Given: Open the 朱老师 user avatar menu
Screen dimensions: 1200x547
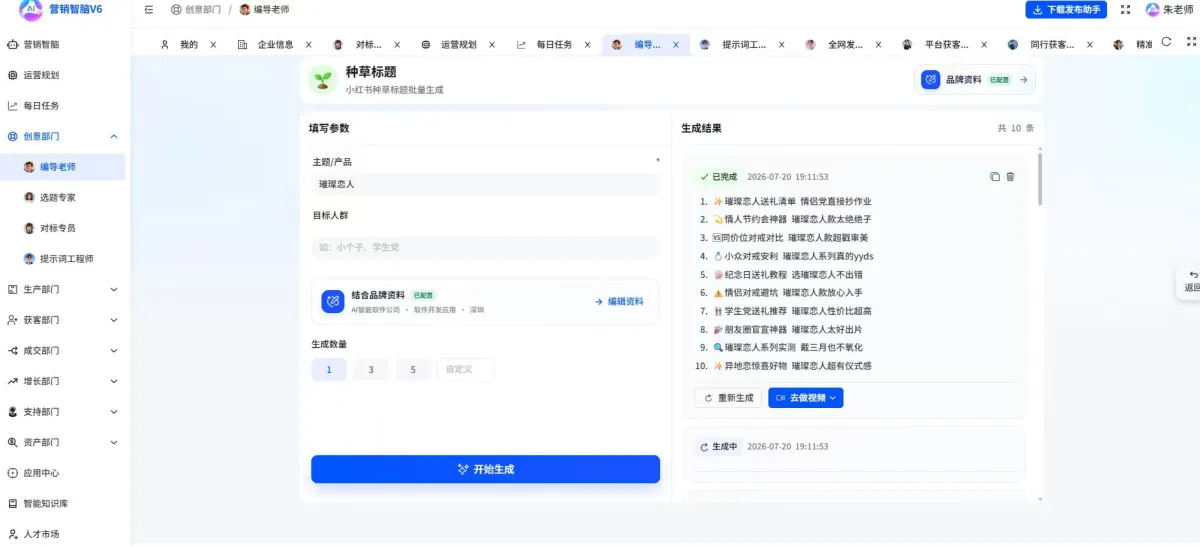Looking at the screenshot, I should pyautogui.click(x=1168, y=9).
